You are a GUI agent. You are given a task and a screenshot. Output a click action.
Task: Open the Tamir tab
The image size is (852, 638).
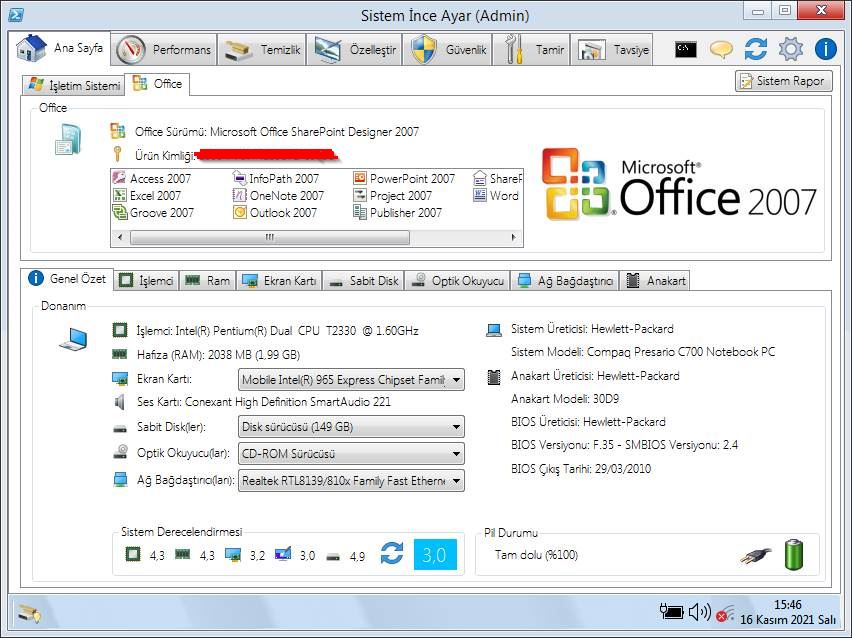(532, 50)
